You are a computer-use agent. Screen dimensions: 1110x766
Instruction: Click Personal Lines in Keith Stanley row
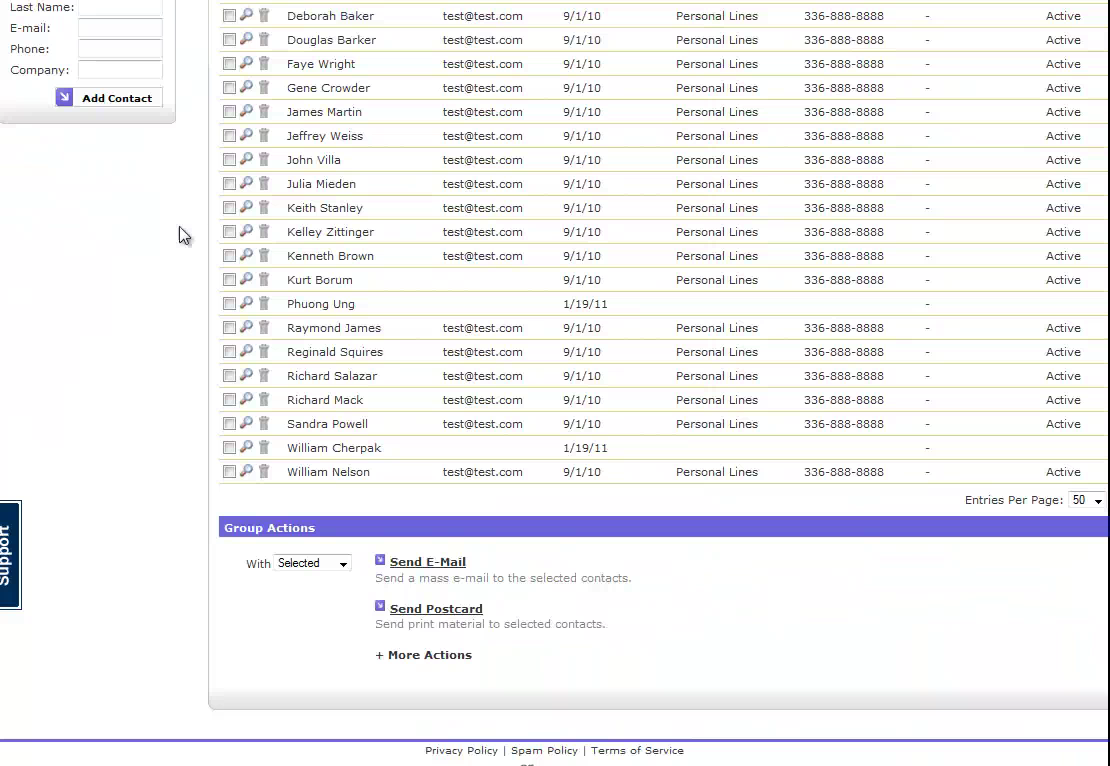[x=716, y=208]
